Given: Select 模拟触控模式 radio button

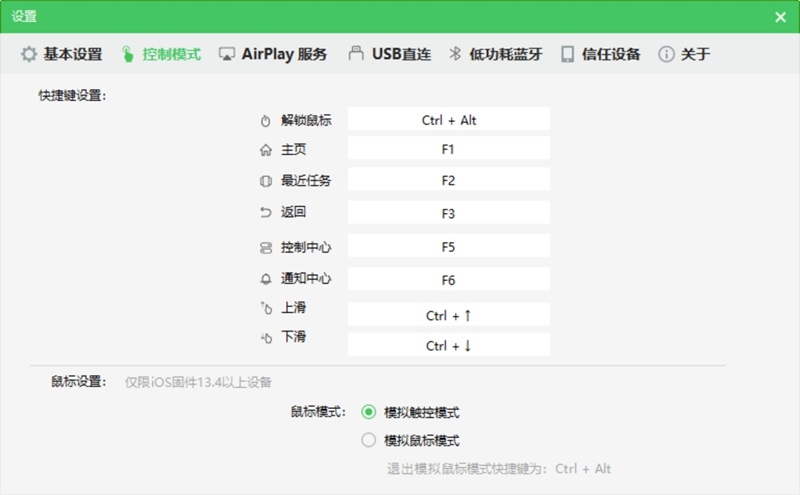Looking at the screenshot, I should (369, 412).
